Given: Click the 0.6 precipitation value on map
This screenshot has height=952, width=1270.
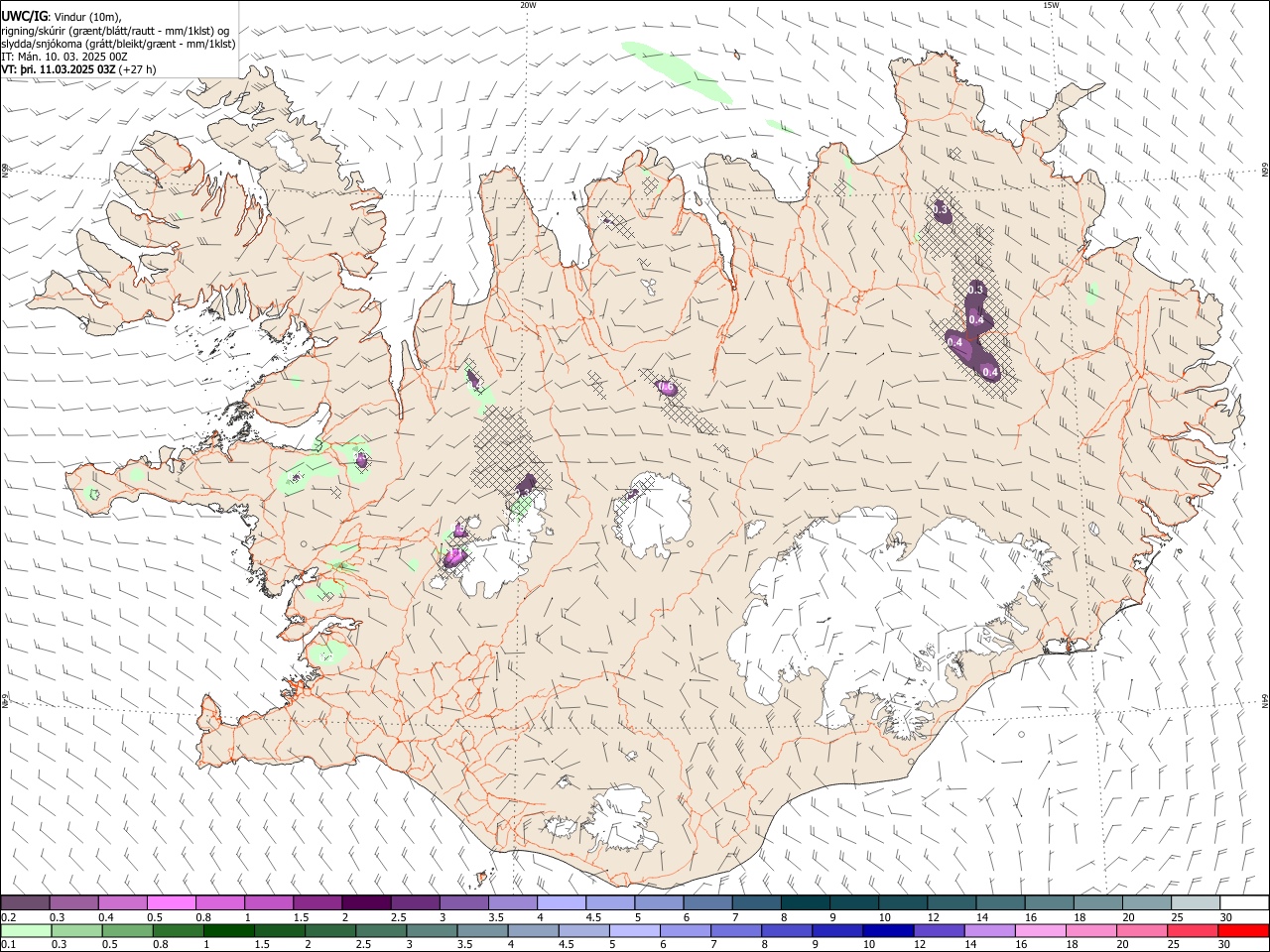Looking at the screenshot, I should pyautogui.click(x=666, y=388).
